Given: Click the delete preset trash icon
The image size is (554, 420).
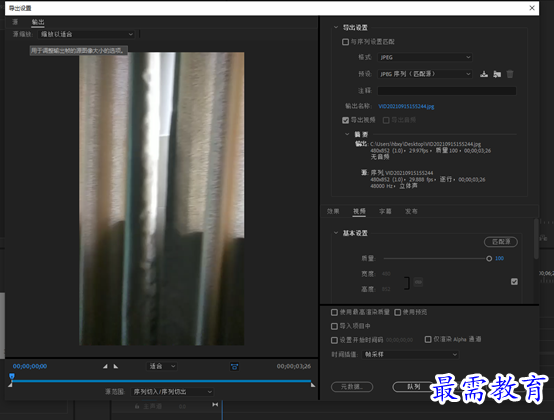Looking at the screenshot, I should coord(510,74).
